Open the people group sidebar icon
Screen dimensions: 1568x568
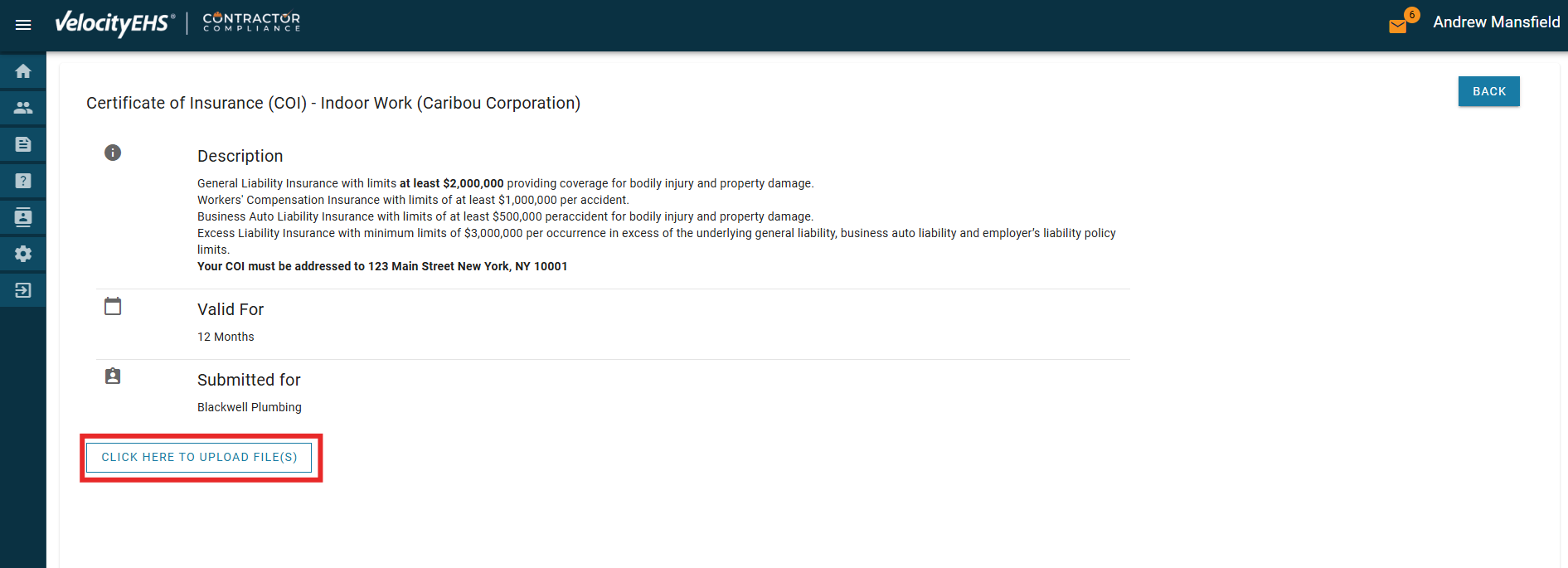tap(23, 108)
